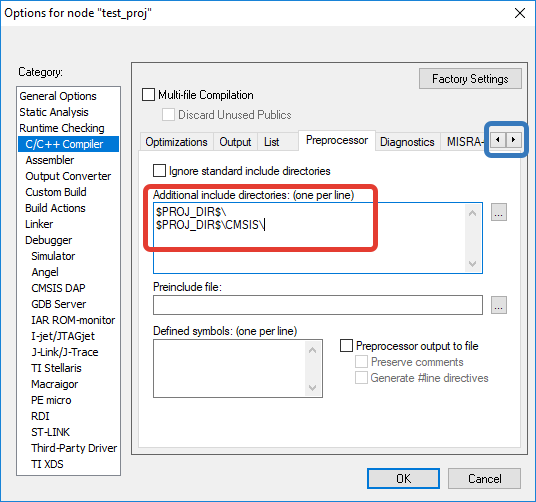
Task: Click the defined symbols scroll down arrow
Action: [312, 388]
